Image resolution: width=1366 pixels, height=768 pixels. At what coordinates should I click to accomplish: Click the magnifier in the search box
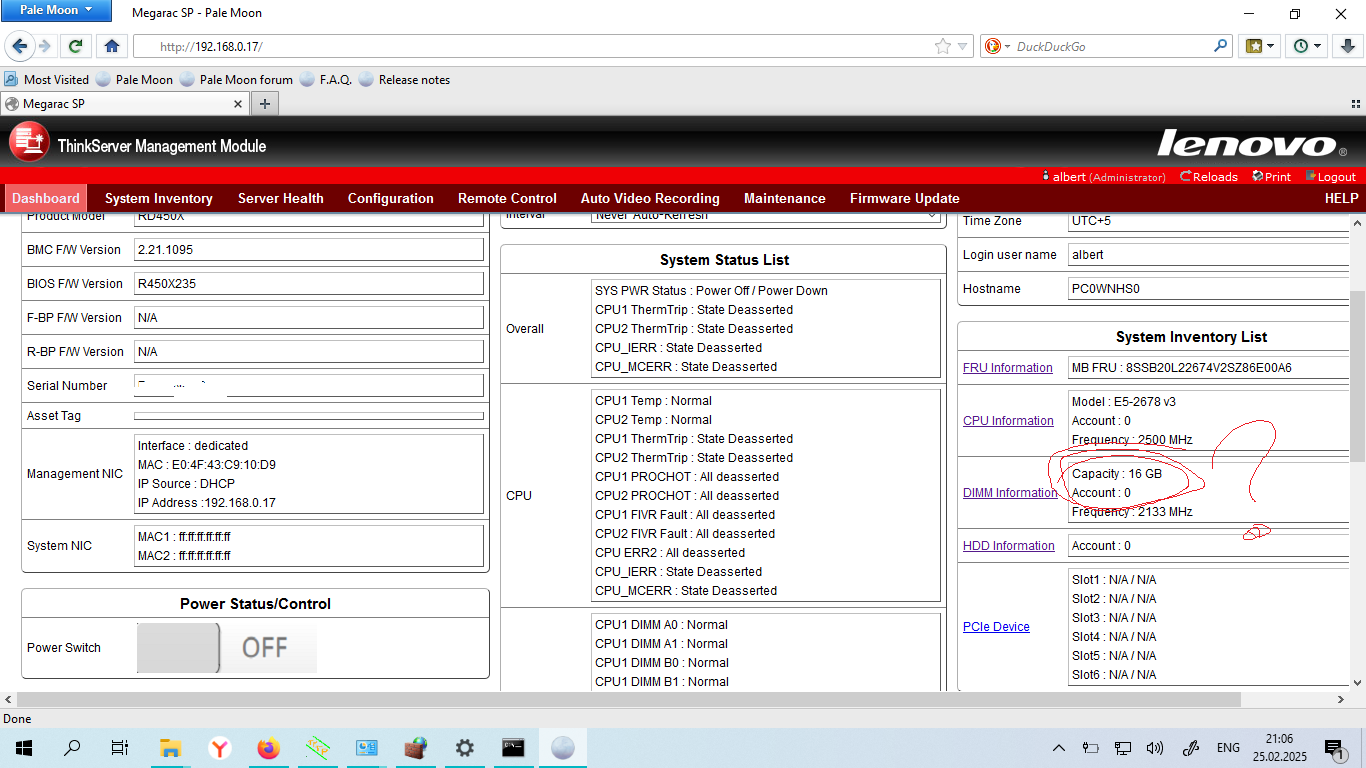point(1221,46)
